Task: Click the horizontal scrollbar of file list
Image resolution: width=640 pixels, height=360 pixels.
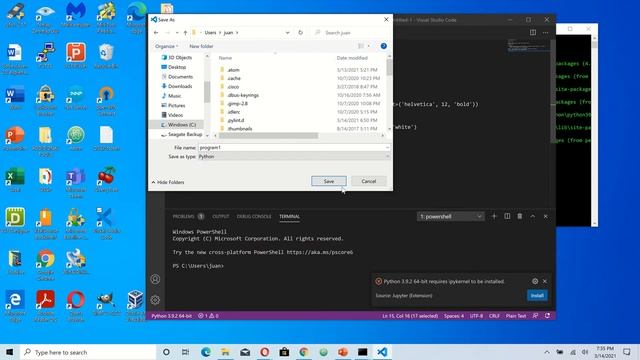Action: click(x=268, y=136)
